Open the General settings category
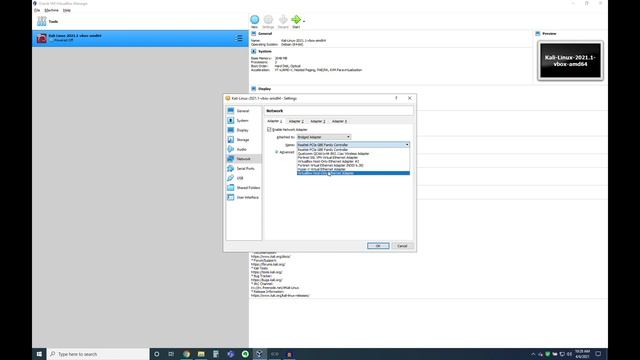640x360 pixels. click(x=244, y=111)
